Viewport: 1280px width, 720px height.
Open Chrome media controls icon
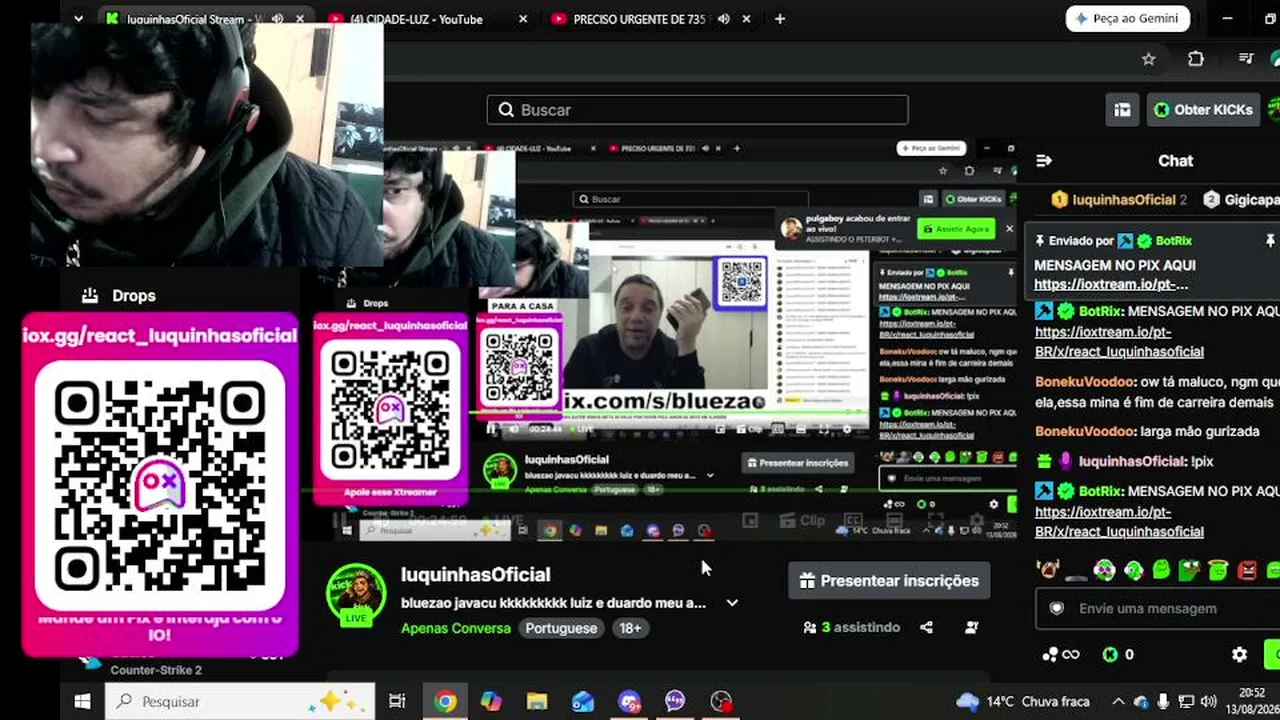tap(1246, 60)
